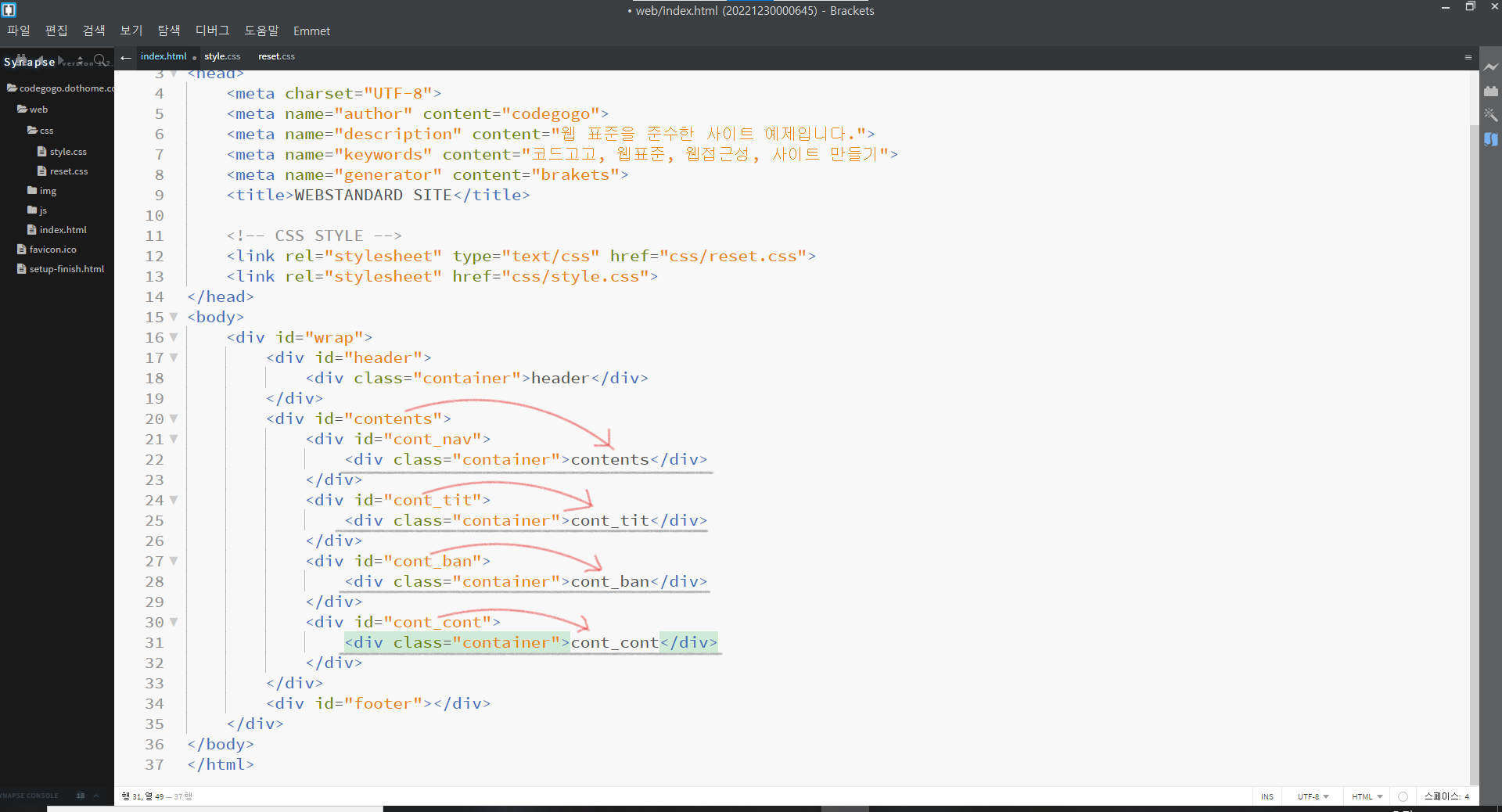Collapse the cont_tit fold on line 24

(x=174, y=500)
